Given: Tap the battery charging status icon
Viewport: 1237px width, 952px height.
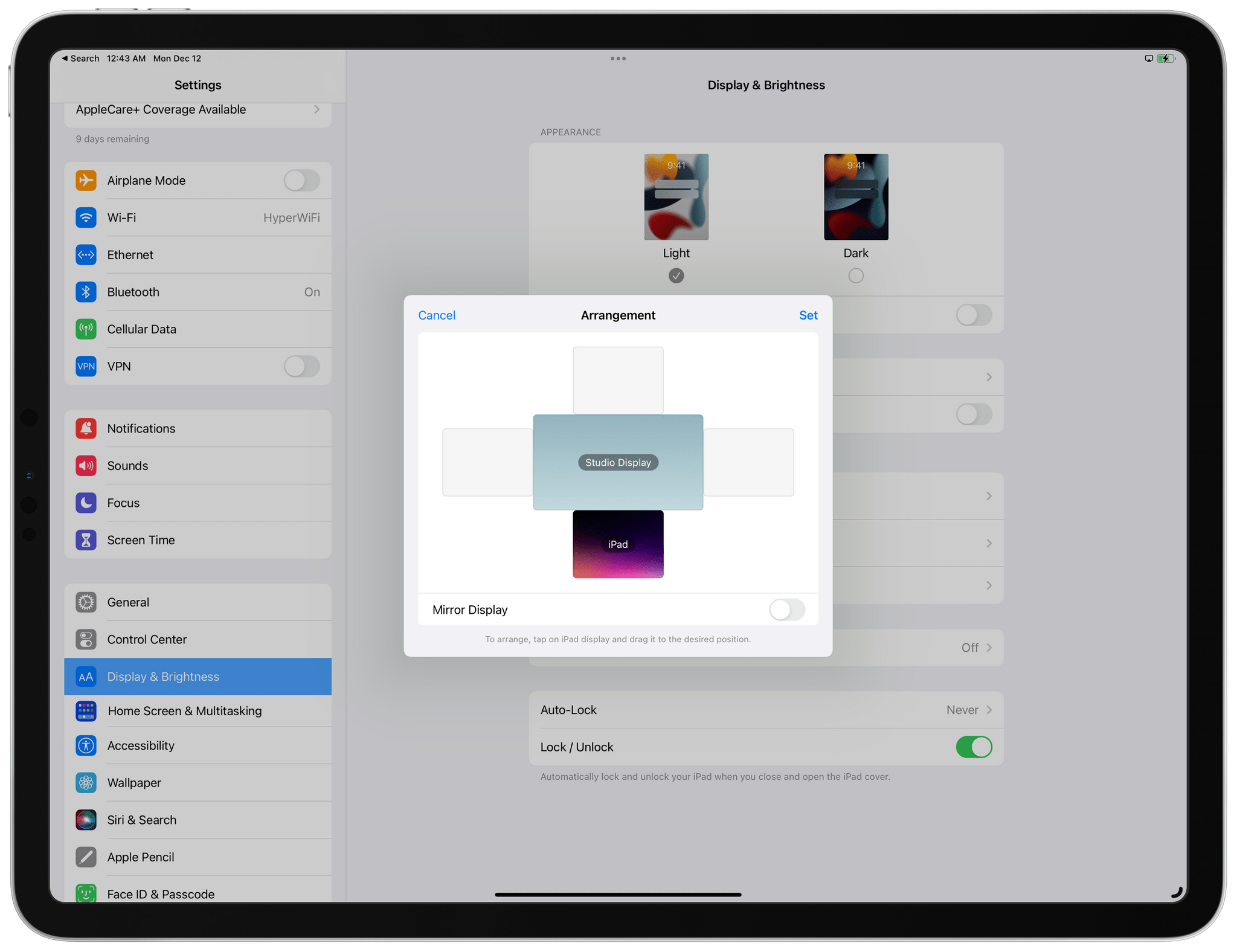Looking at the screenshot, I should click(1166, 59).
